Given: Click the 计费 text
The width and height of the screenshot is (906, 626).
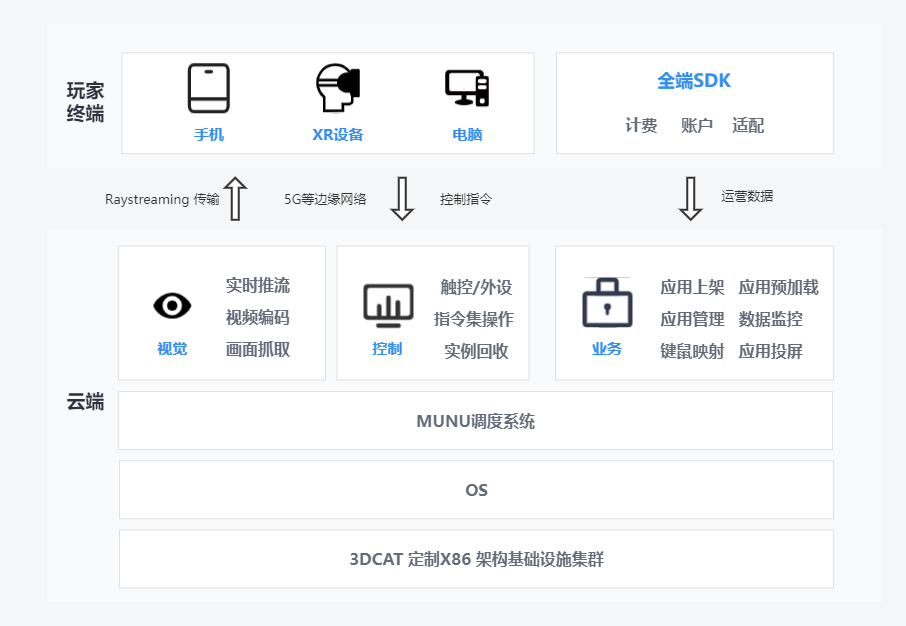Looking at the screenshot, I should click(641, 125).
